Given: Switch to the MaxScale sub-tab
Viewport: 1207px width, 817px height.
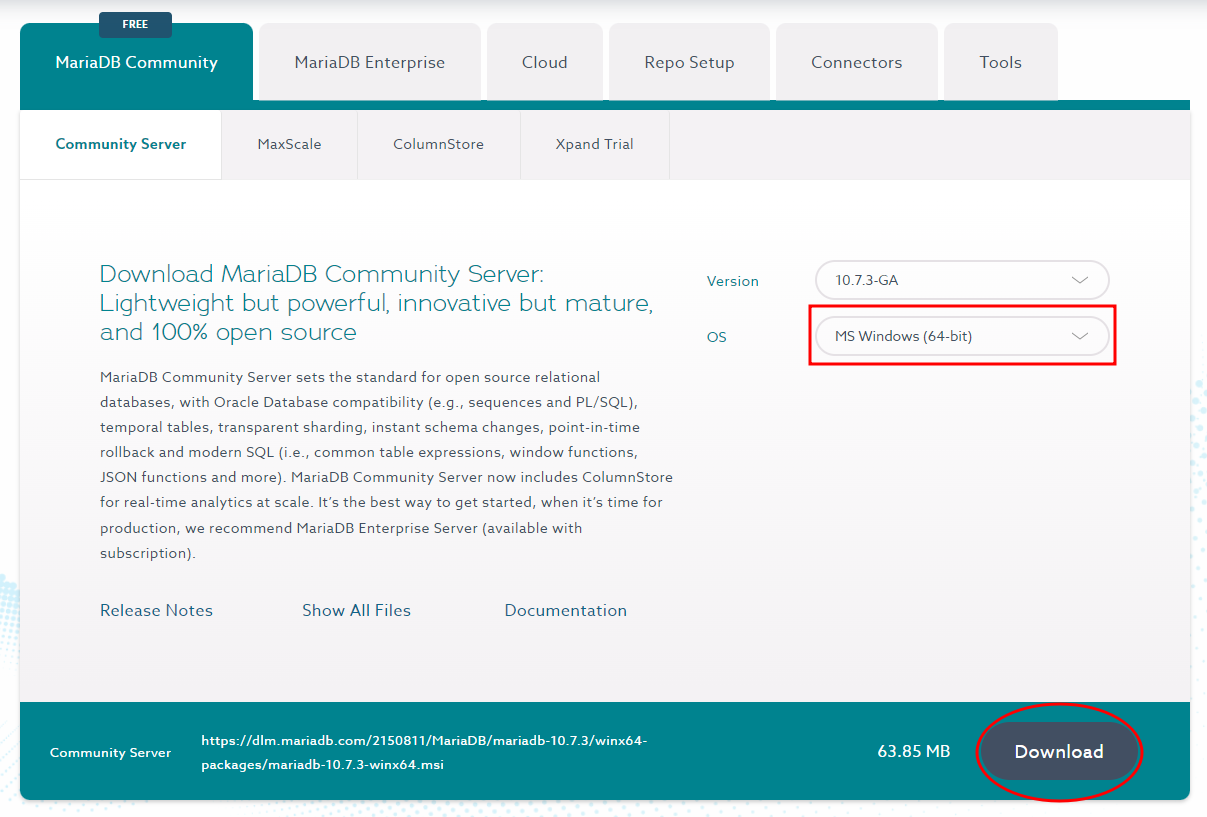Looking at the screenshot, I should click(x=290, y=144).
